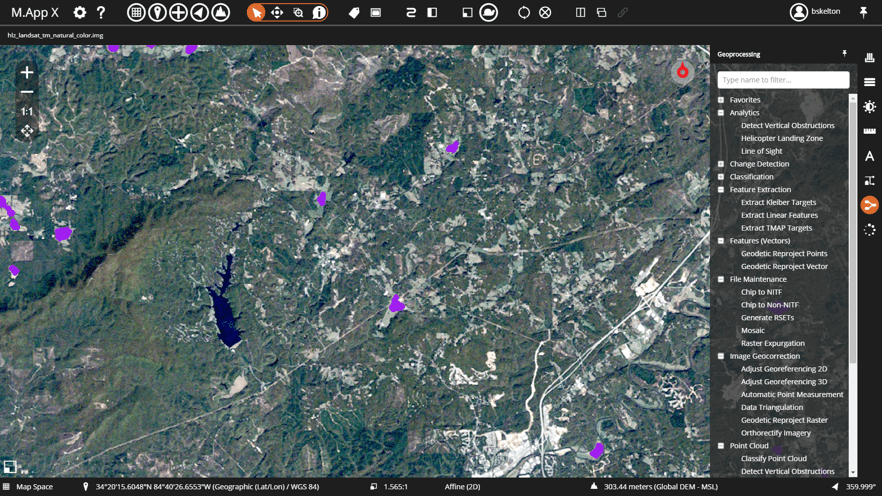Open Line of Sight tool

point(761,151)
